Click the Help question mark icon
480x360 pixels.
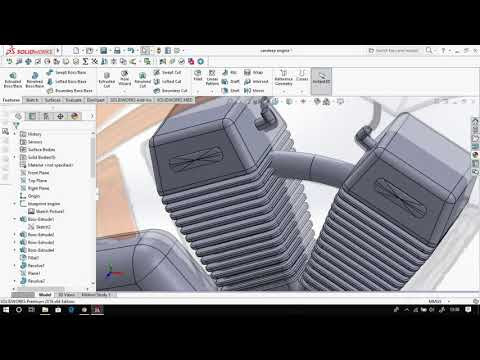pos(443,51)
